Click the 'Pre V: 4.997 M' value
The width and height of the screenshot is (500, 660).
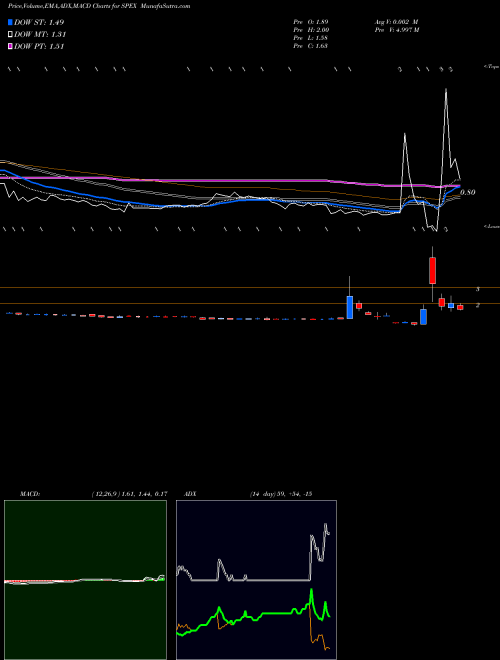[x=396, y=29]
